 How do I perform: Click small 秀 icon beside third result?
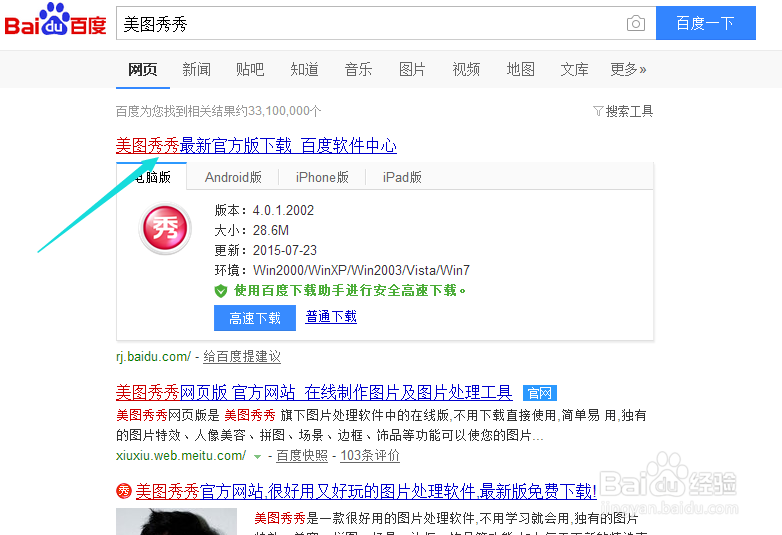point(123,491)
